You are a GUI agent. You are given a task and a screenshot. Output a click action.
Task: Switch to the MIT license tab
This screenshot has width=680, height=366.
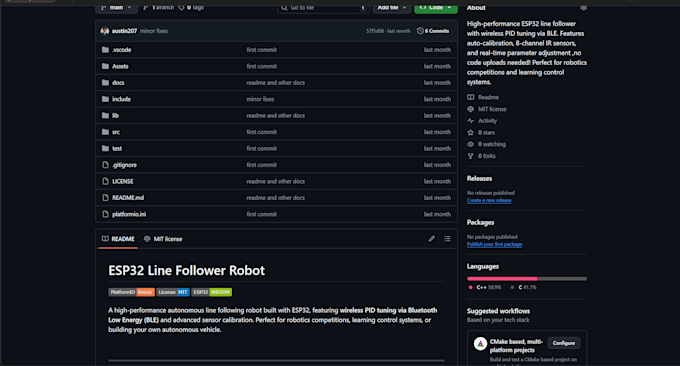click(x=163, y=239)
